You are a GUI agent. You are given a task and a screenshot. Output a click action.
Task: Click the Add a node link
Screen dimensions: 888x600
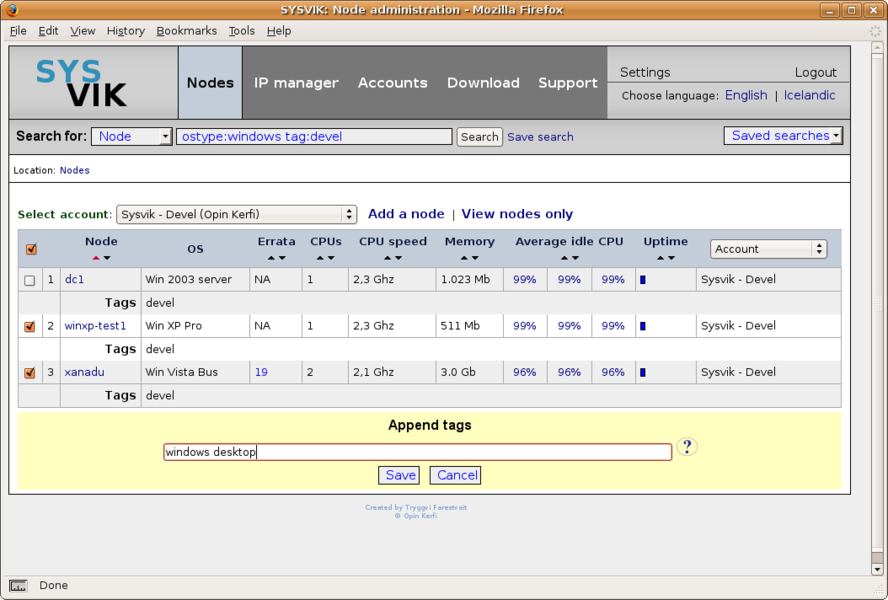click(x=406, y=214)
